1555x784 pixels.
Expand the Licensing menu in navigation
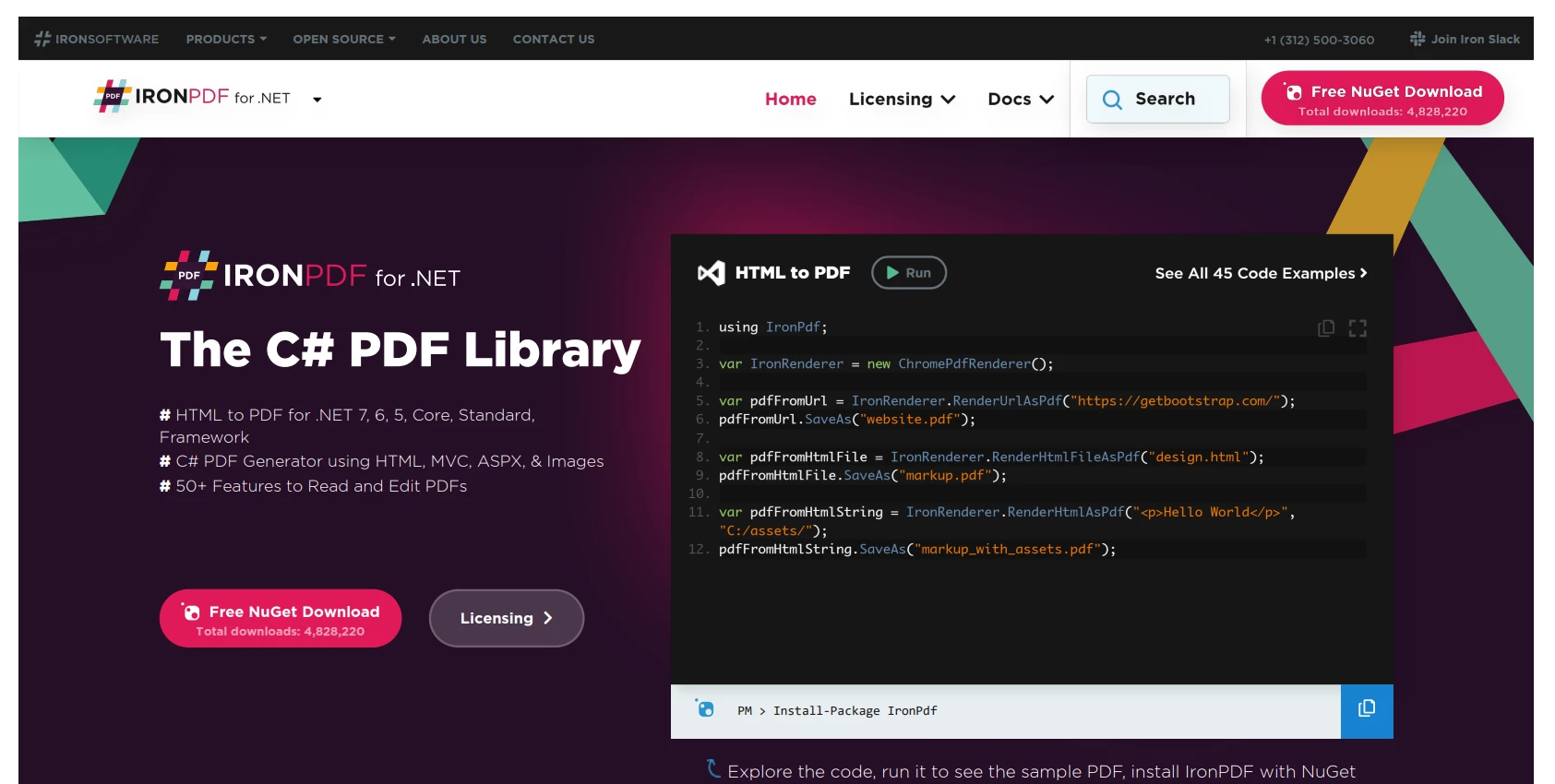pos(902,99)
